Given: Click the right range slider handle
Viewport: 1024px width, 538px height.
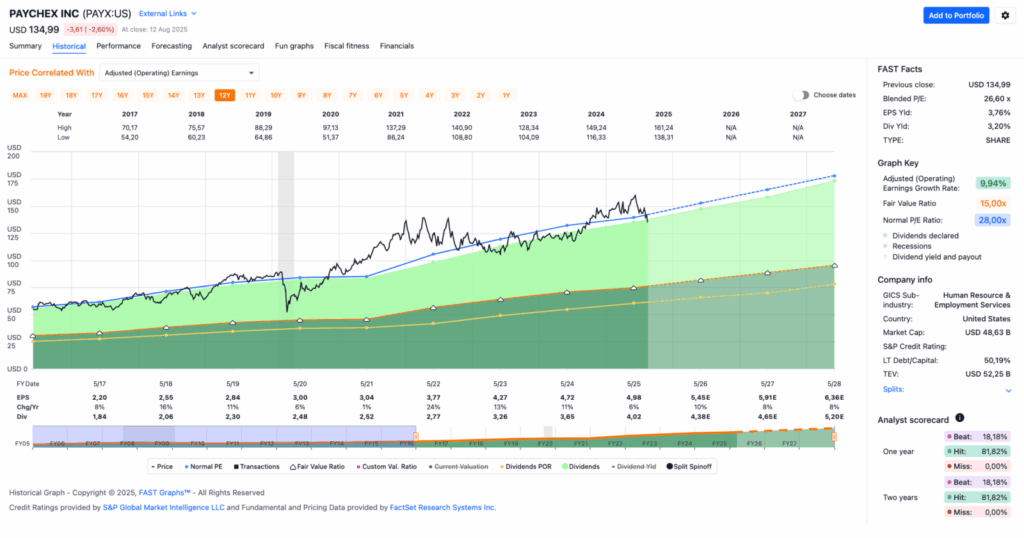Looking at the screenshot, I should tap(834, 436).
